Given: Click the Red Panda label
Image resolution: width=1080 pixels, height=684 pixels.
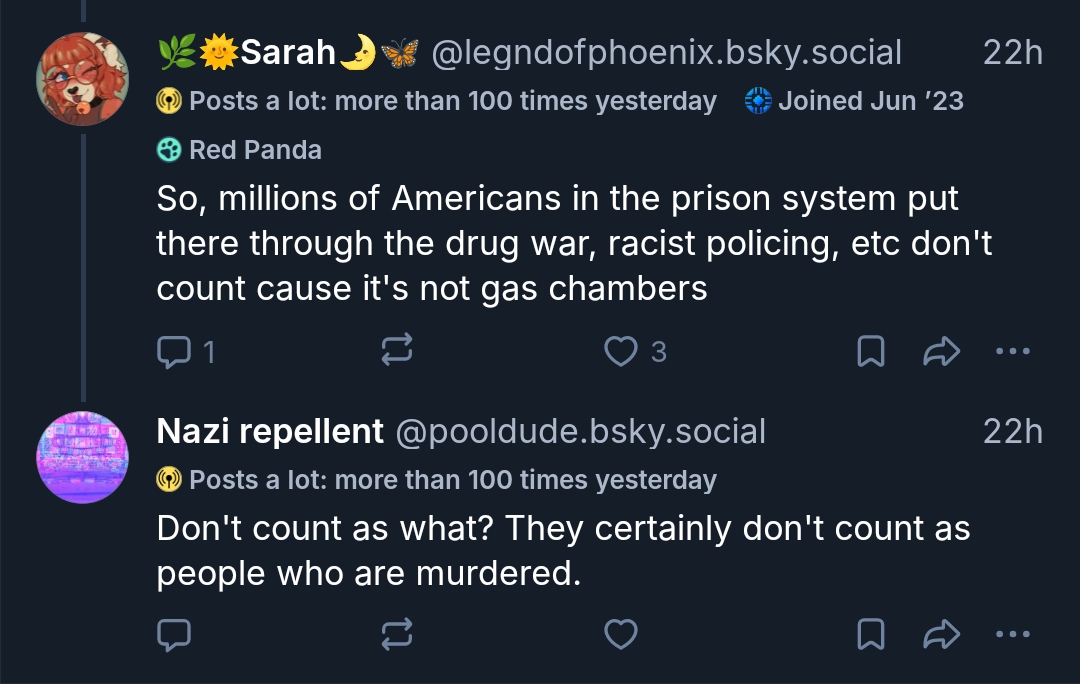Looking at the screenshot, I should click(x=240, y=150).
